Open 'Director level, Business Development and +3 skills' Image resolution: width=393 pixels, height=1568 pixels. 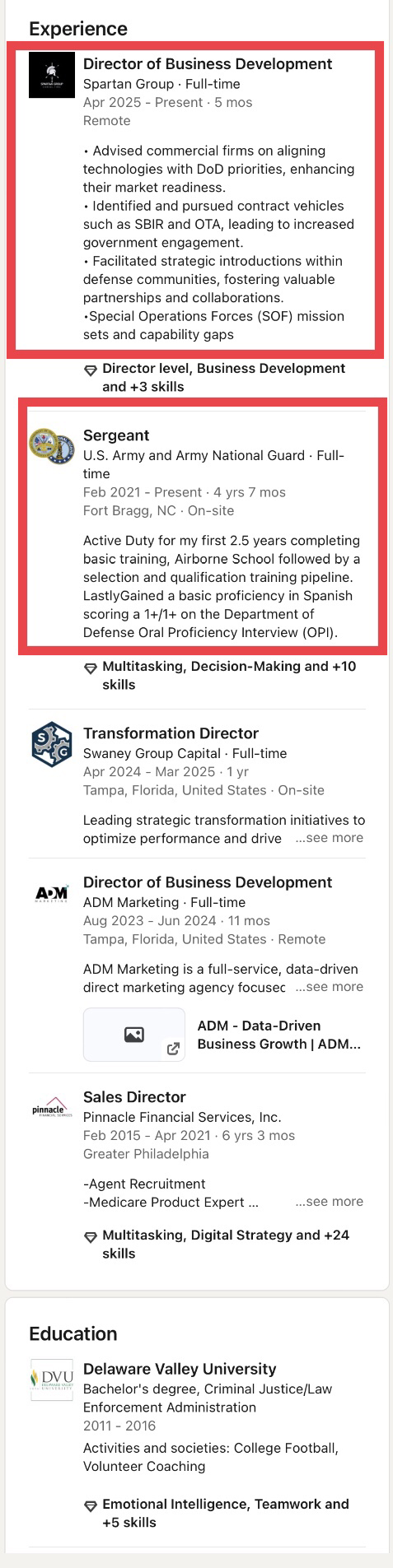223,378
